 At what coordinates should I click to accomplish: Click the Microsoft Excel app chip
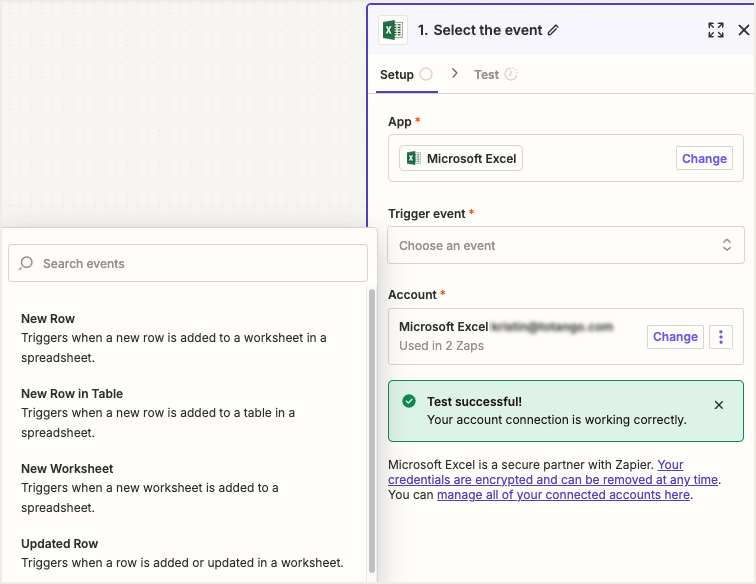click(460, 158)
